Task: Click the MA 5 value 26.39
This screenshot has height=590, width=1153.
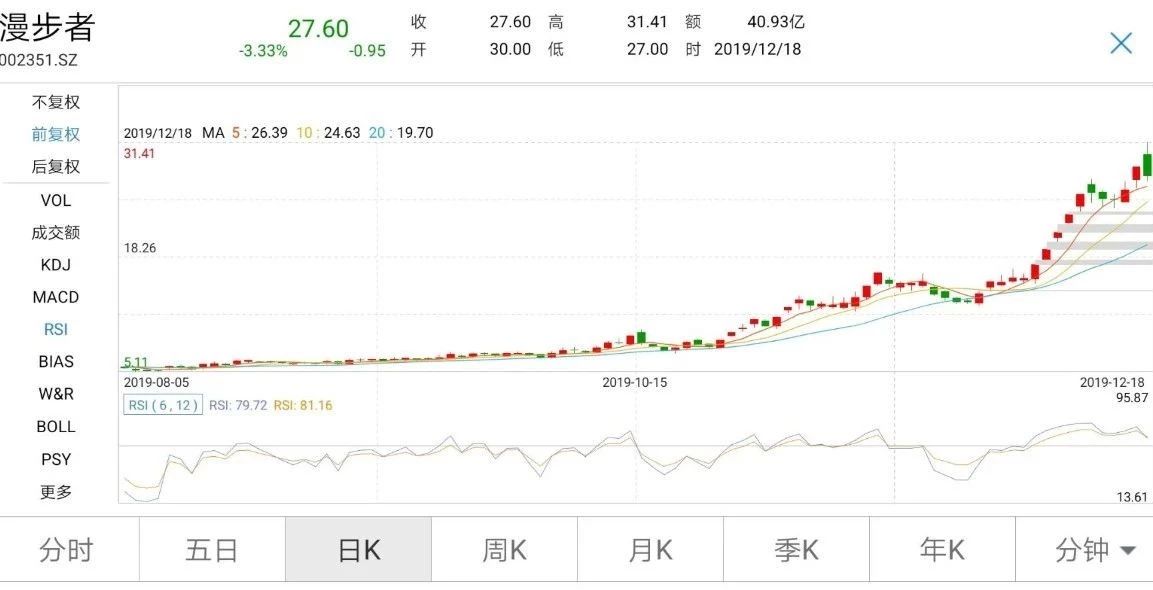Action: tap(269, 133)
